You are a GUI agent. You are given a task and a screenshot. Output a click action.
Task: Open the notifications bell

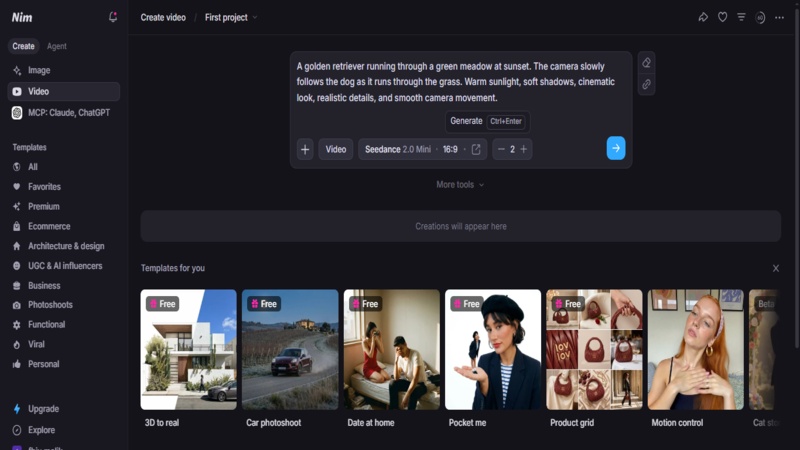click(x=113, y=17)
